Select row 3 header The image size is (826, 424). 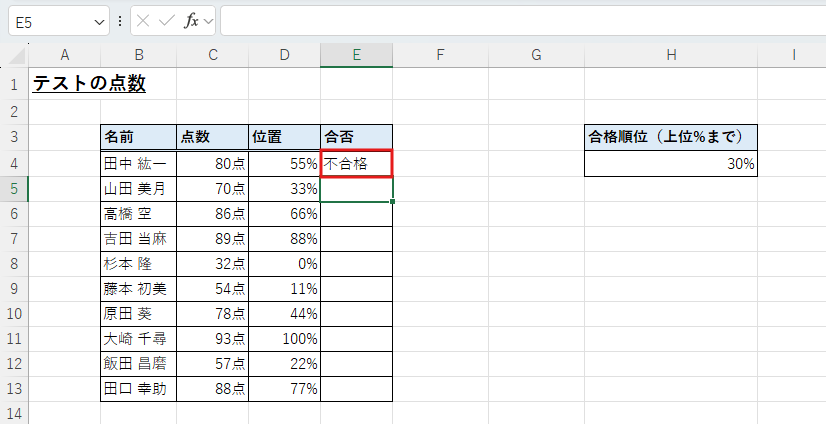(14, 137)
